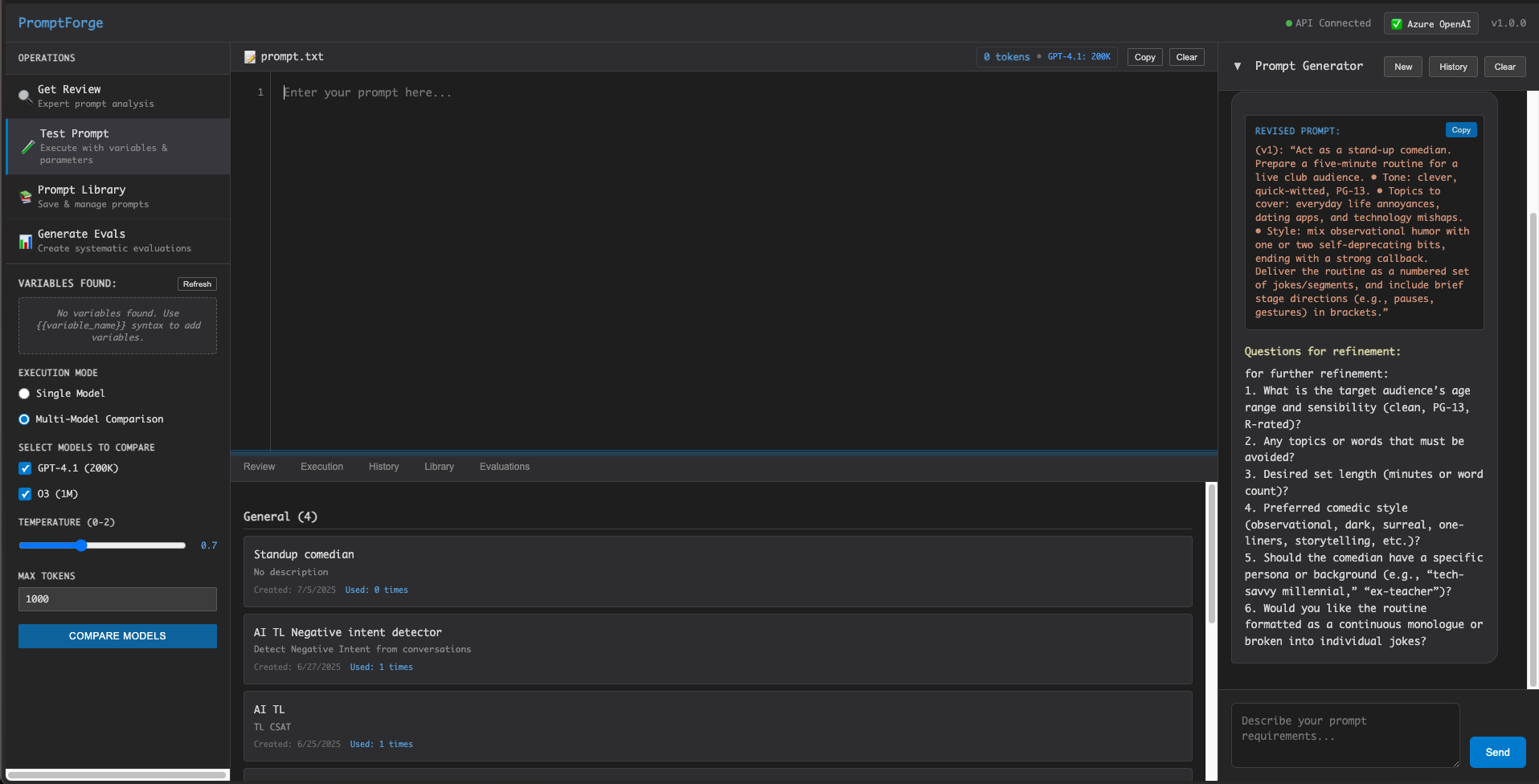Click inside the max tokens field
The height and width of the screenshot is (784, 1539).
(x=117, y=598)
